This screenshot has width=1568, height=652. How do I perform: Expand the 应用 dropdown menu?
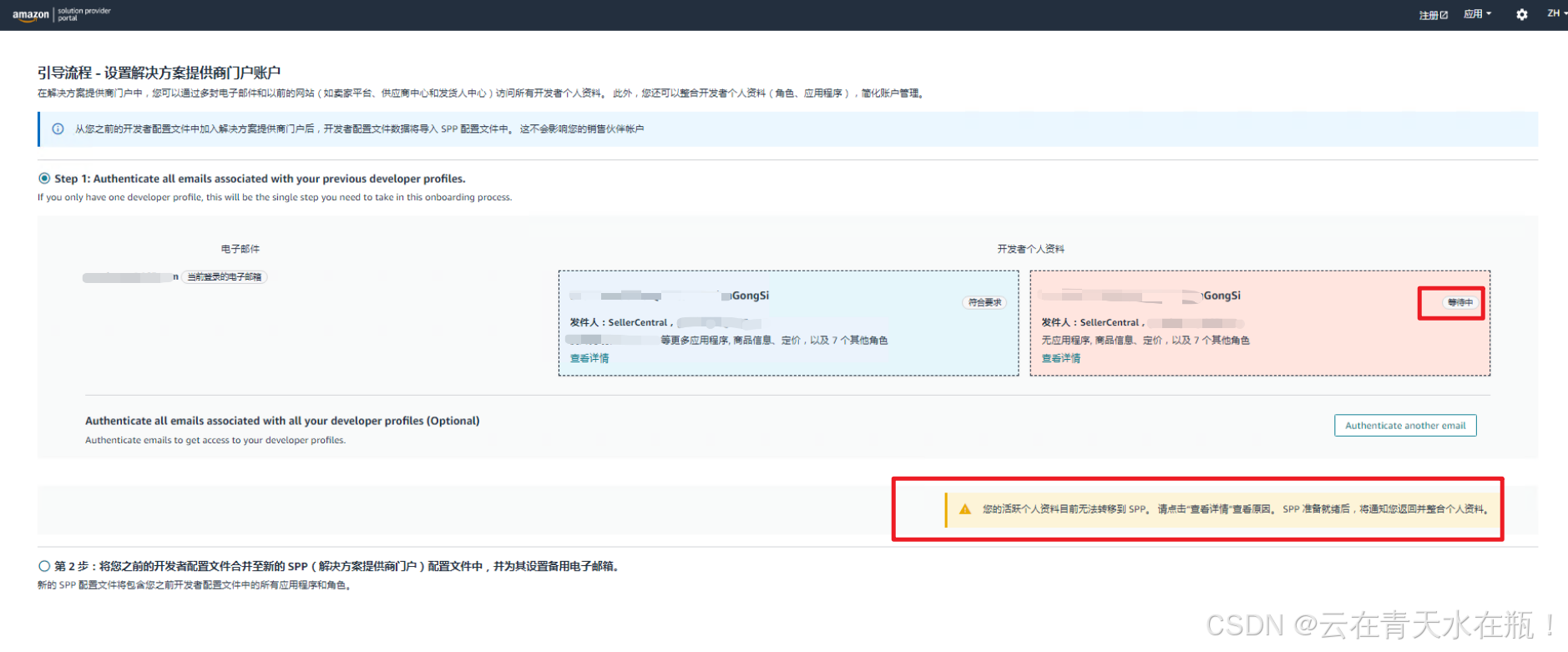pos(1477,14)
